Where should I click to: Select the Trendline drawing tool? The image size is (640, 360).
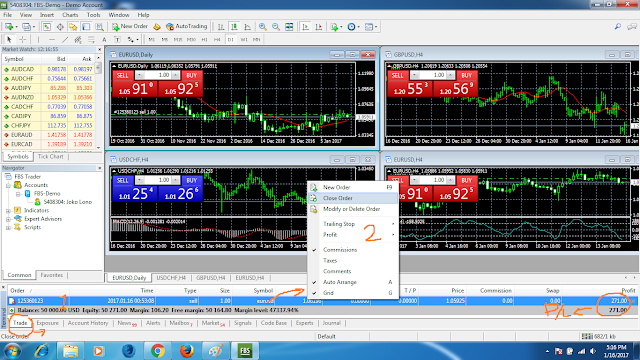coord(65,40)
